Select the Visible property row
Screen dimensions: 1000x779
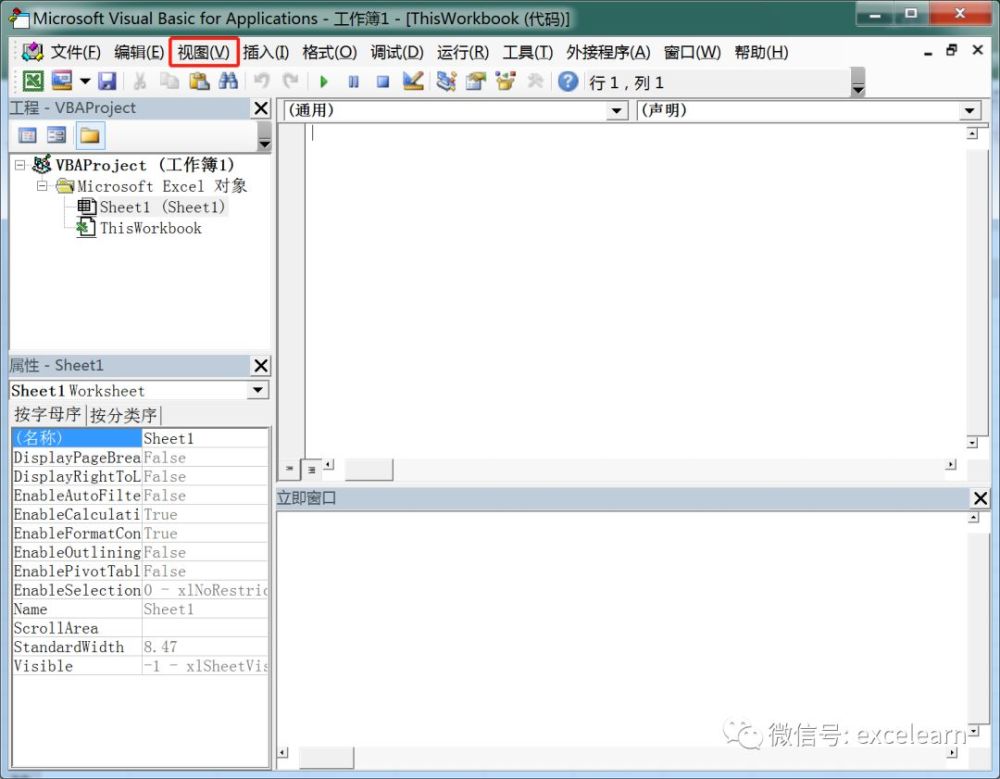click(x=140, y=666)
